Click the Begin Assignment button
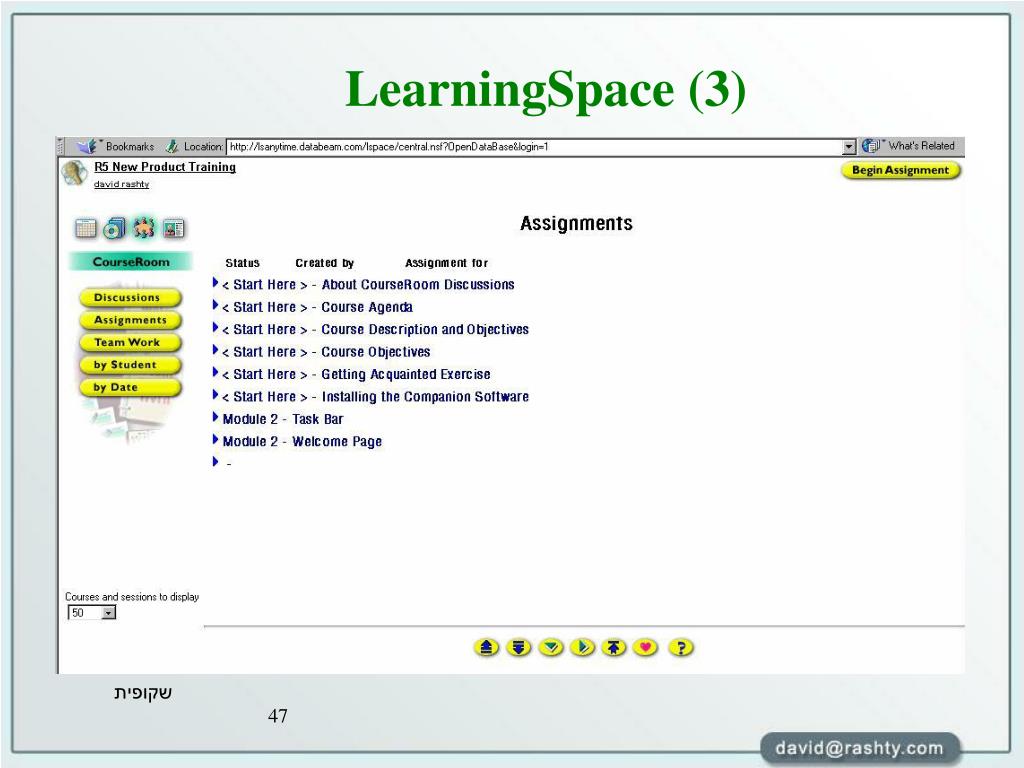1024x768 pixels. 901,170
